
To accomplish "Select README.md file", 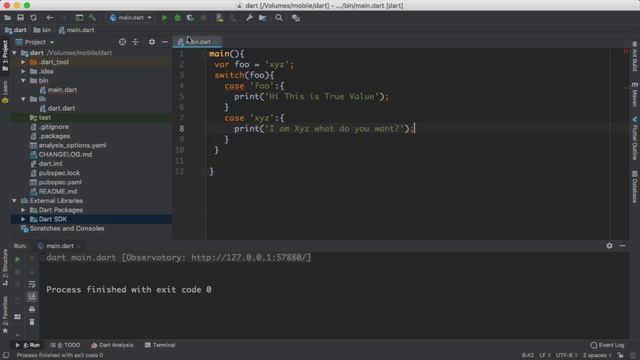I will pyautogui.click(x=53, y=191).
